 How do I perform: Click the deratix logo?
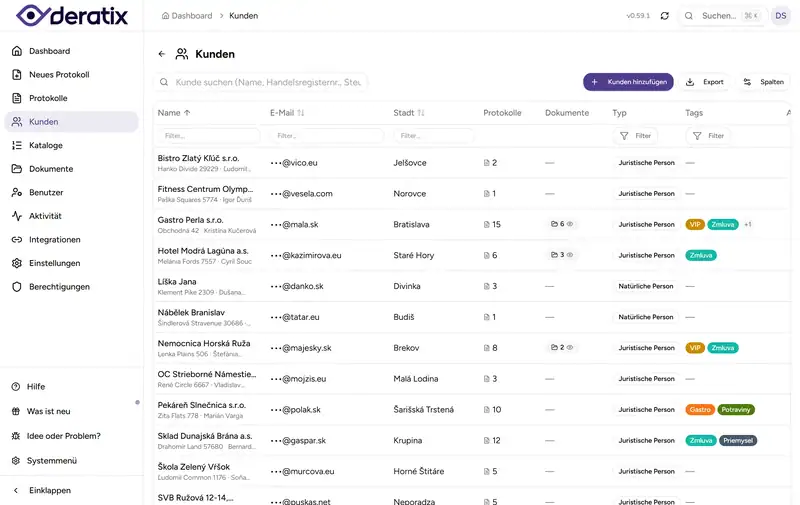[x=72, y=15]
